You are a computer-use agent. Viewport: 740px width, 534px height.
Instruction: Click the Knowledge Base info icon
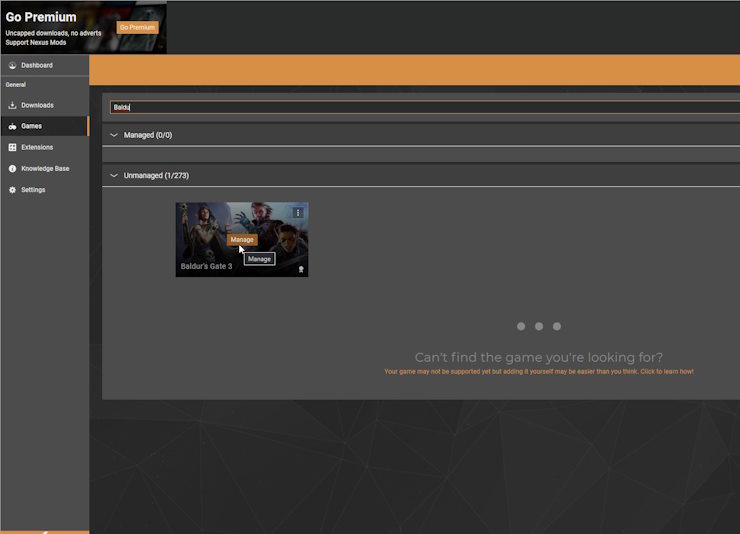pyautogui.click(x=12, y=169)
